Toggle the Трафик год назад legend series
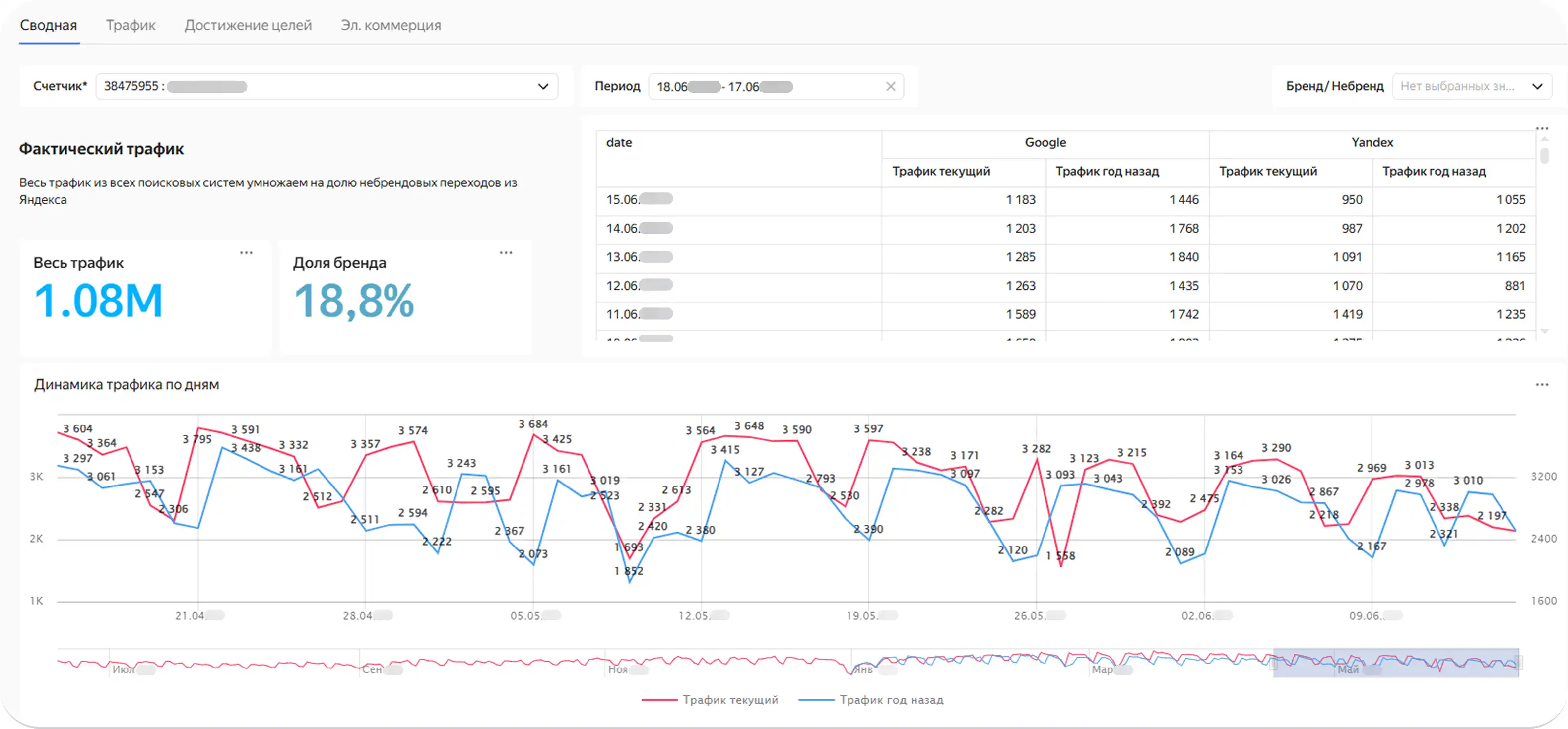Screen dimensions: 1568x729 pyautogui.click(x=871, y=700)
